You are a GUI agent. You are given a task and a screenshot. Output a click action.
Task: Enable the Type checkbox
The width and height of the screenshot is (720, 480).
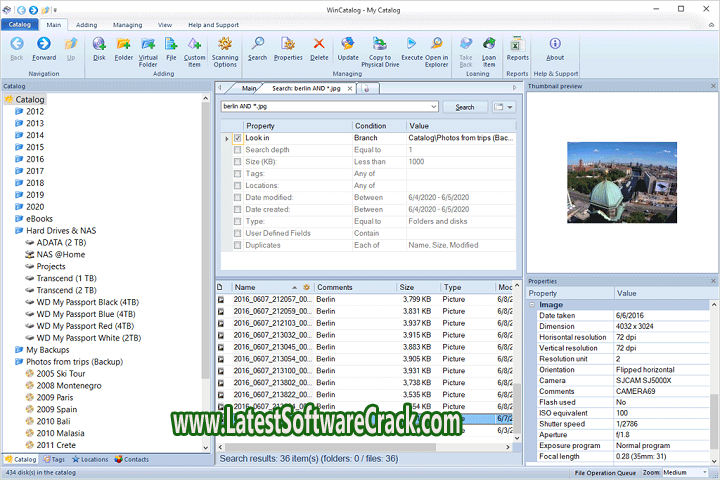coord(237,221)
